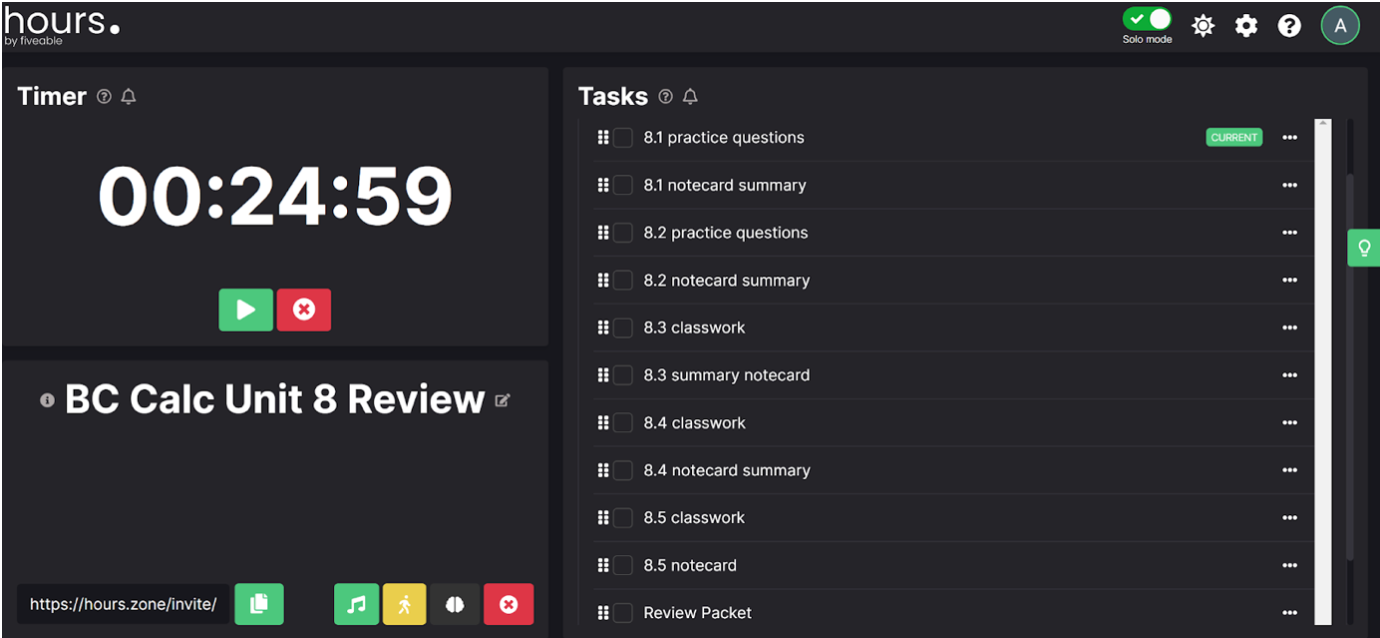Click the 00:24:59 timer display

click(275, 196)
